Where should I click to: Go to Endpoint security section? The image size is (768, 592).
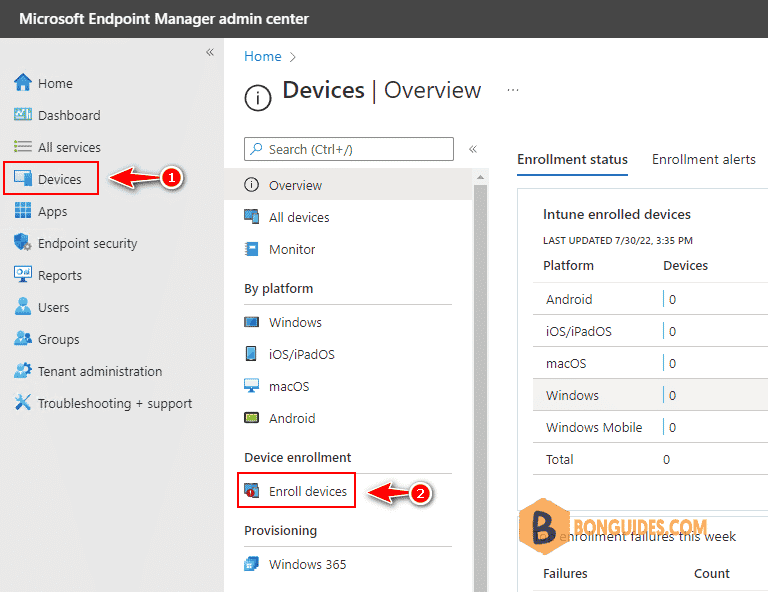coord(88,243)
